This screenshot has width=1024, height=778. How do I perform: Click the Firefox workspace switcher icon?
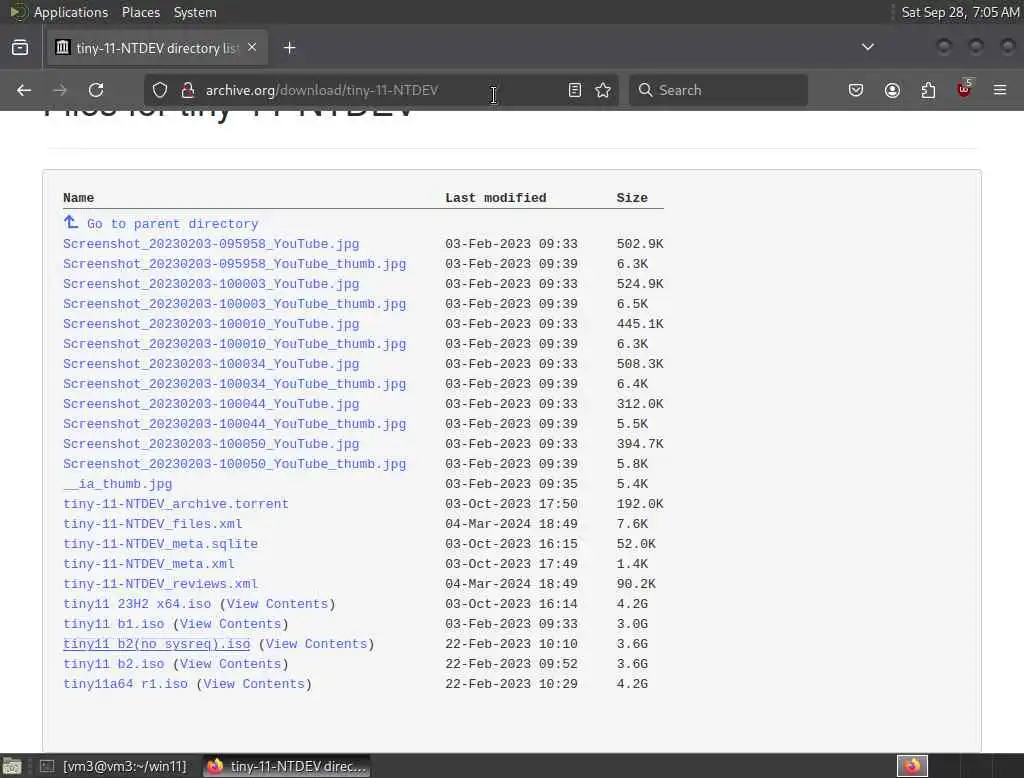(912, 766)
